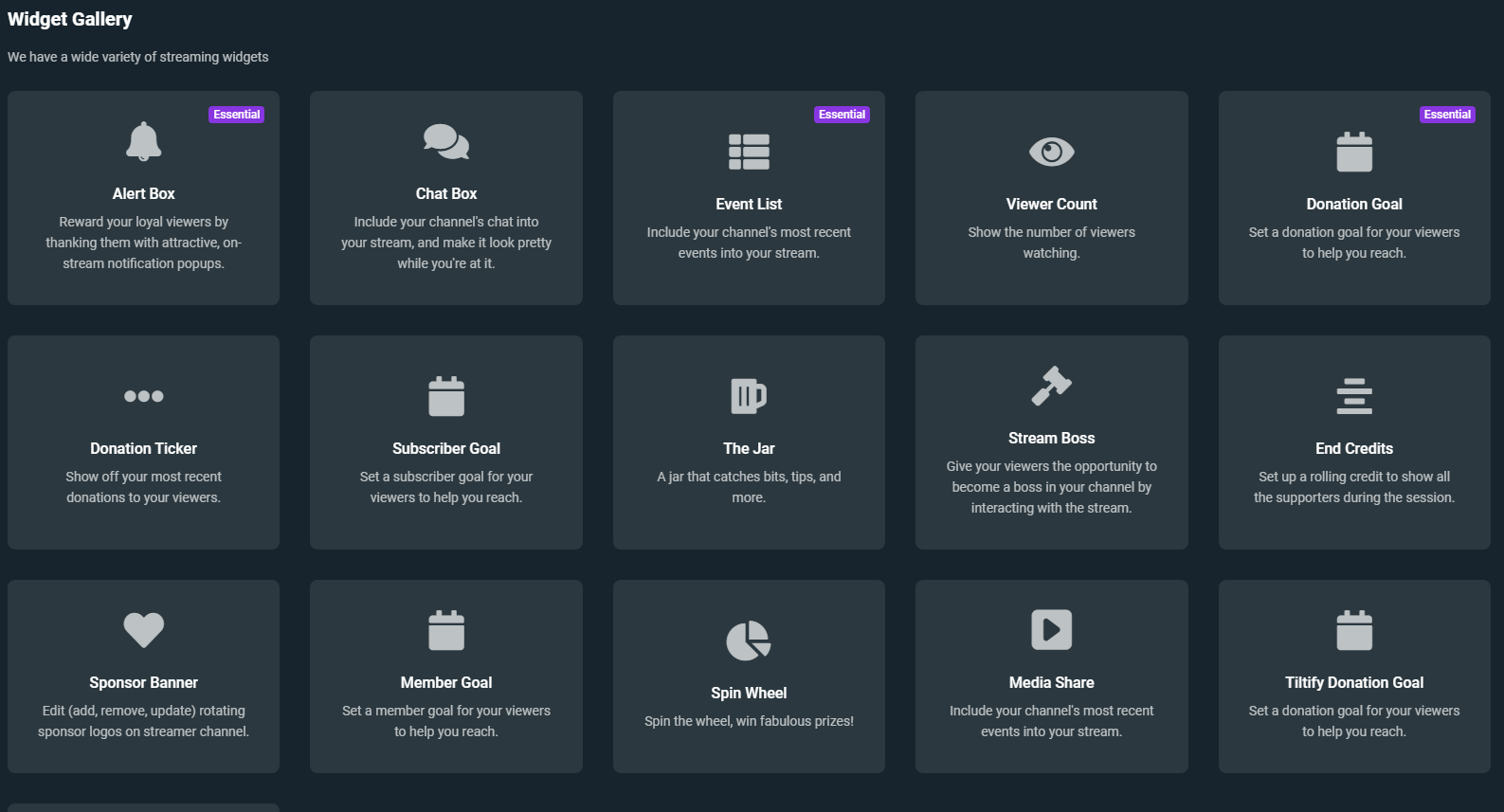Click The Jar beer mug icon

pos(749,396)
